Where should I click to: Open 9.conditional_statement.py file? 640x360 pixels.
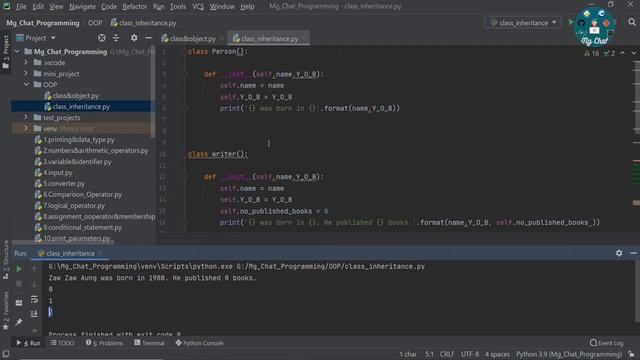pyautogui.click(x=82, y=227)
